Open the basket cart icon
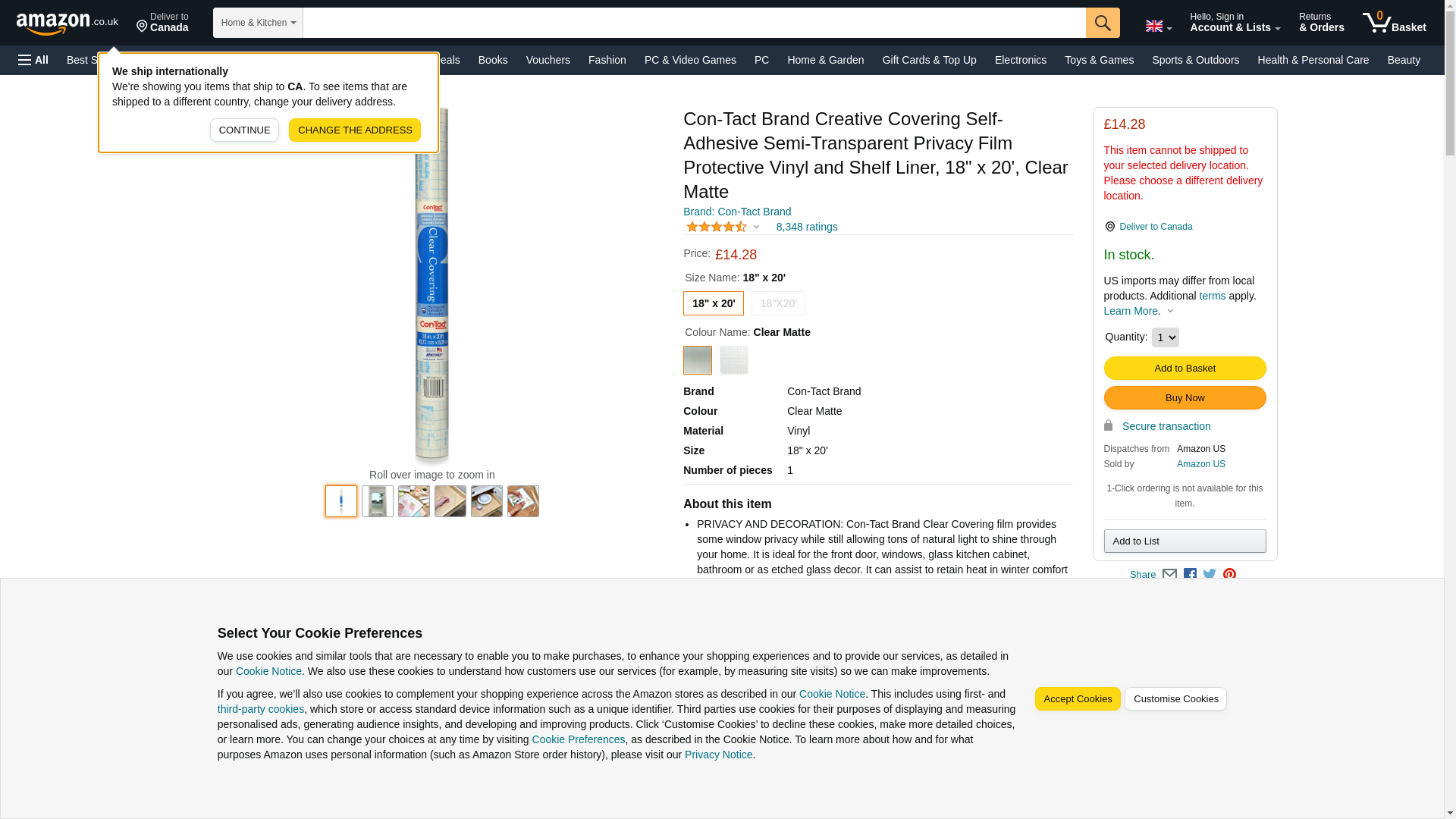This screenshot has height=819, width=1456. 1393,23
